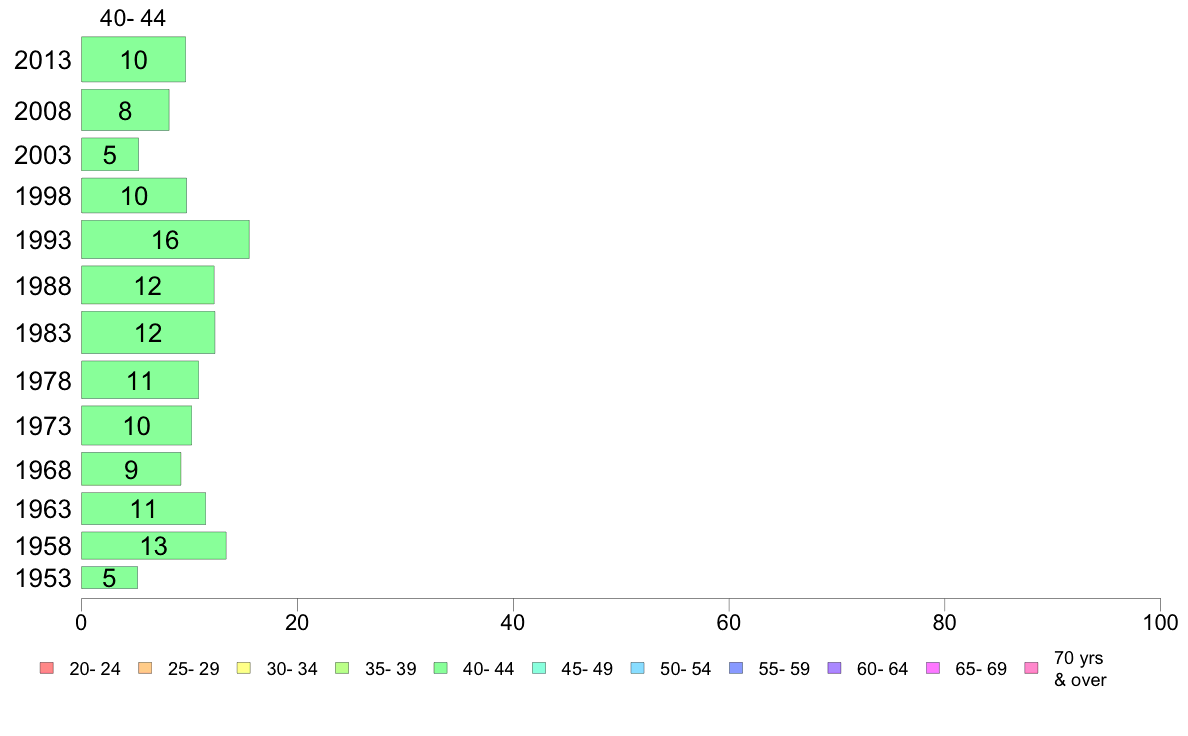Screen dimensions: 1188x736
Task: Click the 2013 bar with value 10
Action: coord(133,59)
